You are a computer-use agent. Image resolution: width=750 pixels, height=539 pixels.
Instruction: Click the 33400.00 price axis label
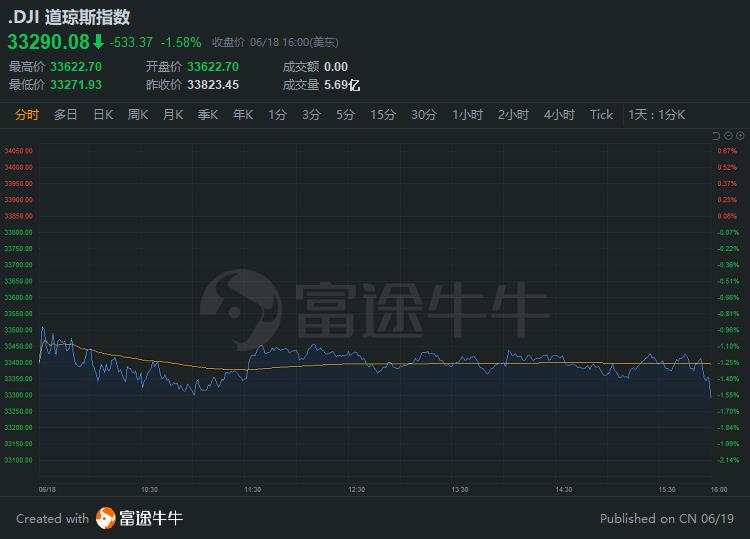[x=19, y=363]
